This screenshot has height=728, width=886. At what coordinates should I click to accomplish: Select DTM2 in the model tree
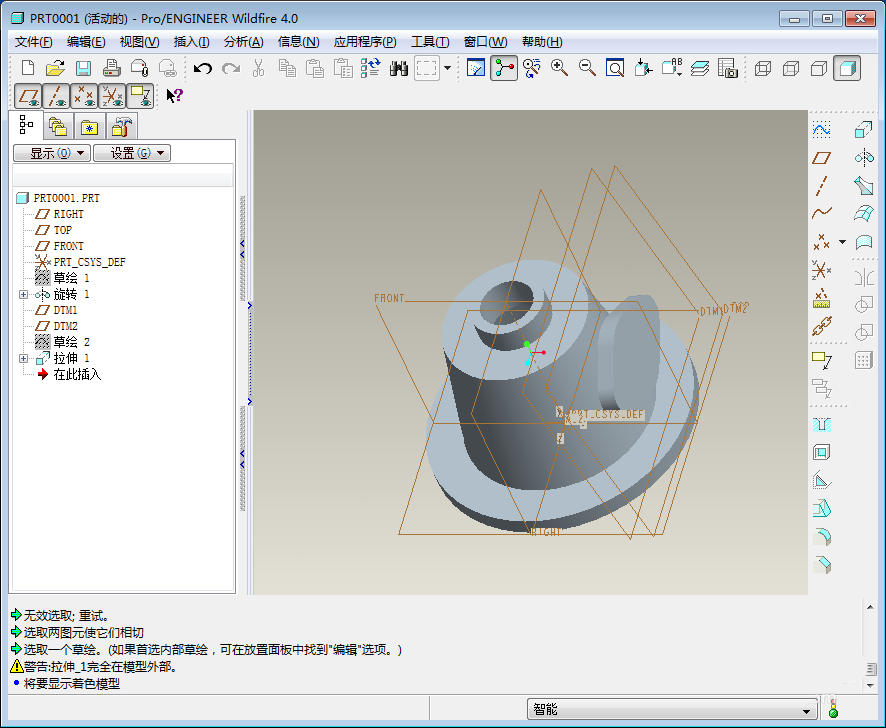click(57, 326)
